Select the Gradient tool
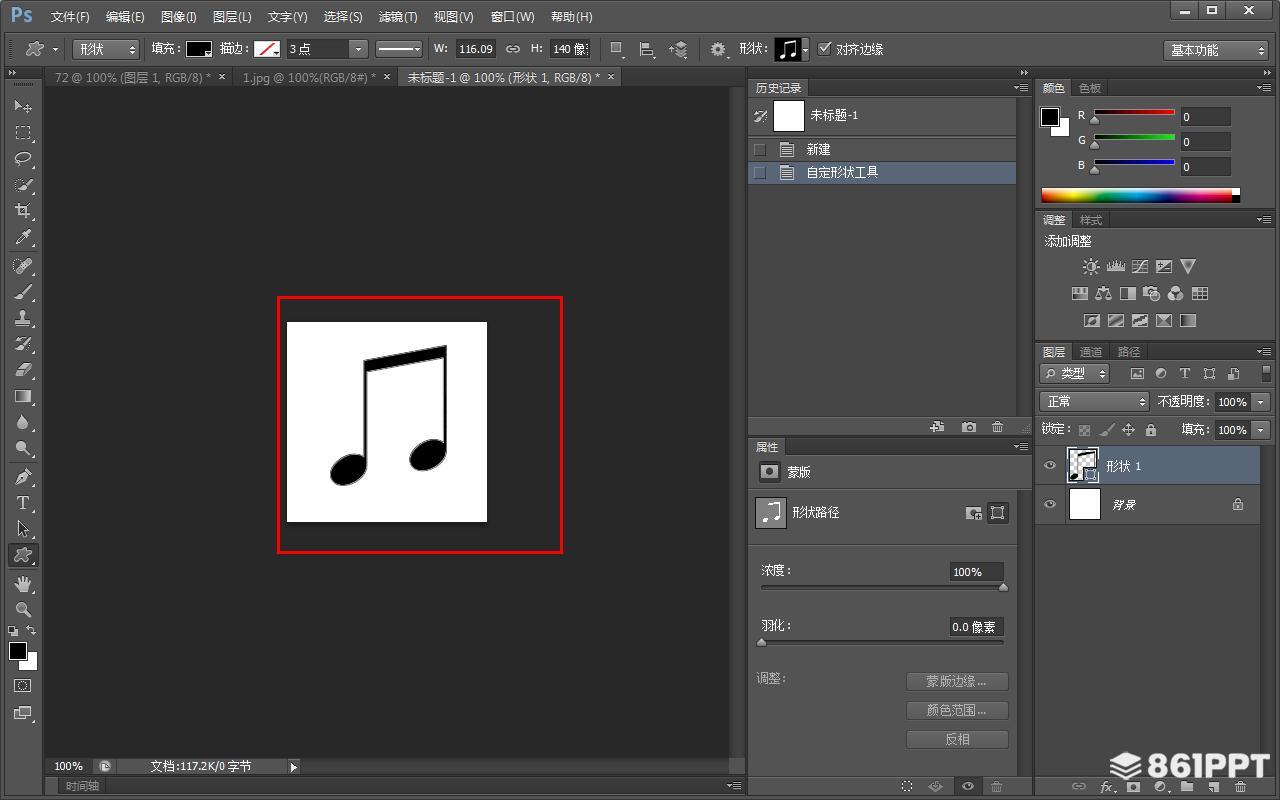Viewport: 1280px width, 800px height. (x=23, y=397)
